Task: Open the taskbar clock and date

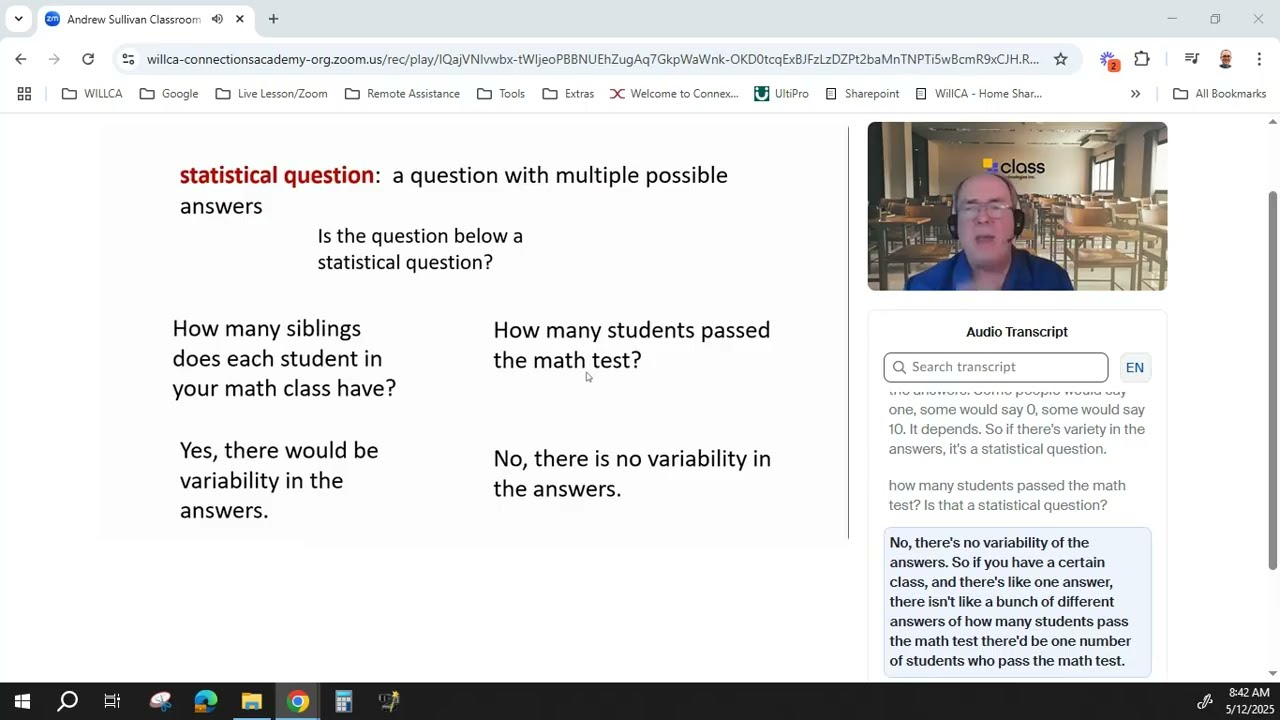Action: click(x=1248, y=701)
